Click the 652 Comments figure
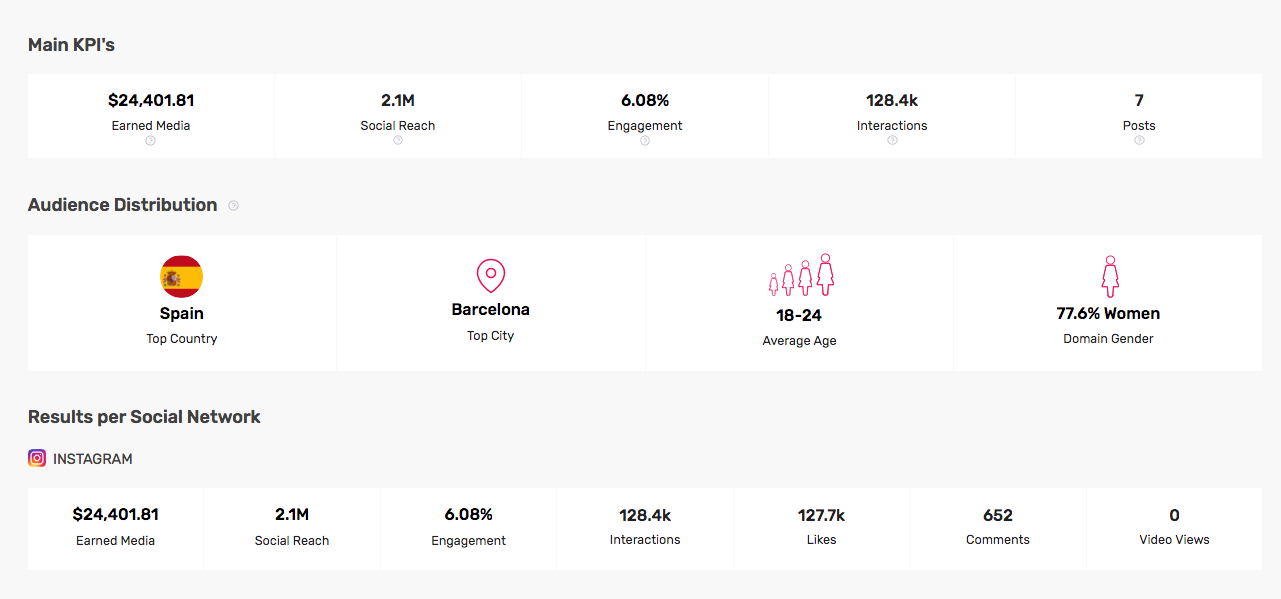This screenshot has width=1281, height=599. point(998,515)
